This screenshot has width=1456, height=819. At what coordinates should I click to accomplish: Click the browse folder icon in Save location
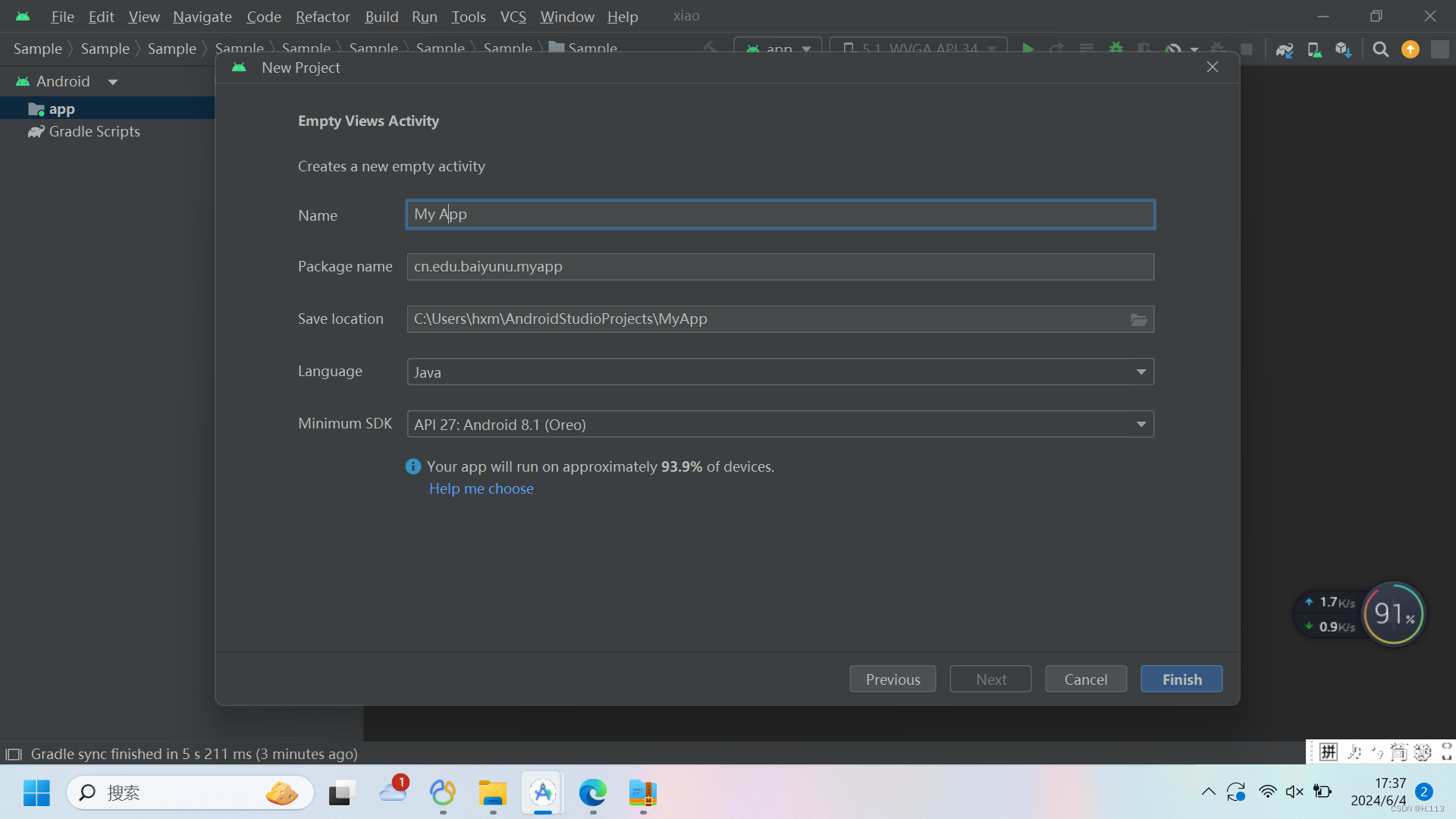(x=1138, y=319)
